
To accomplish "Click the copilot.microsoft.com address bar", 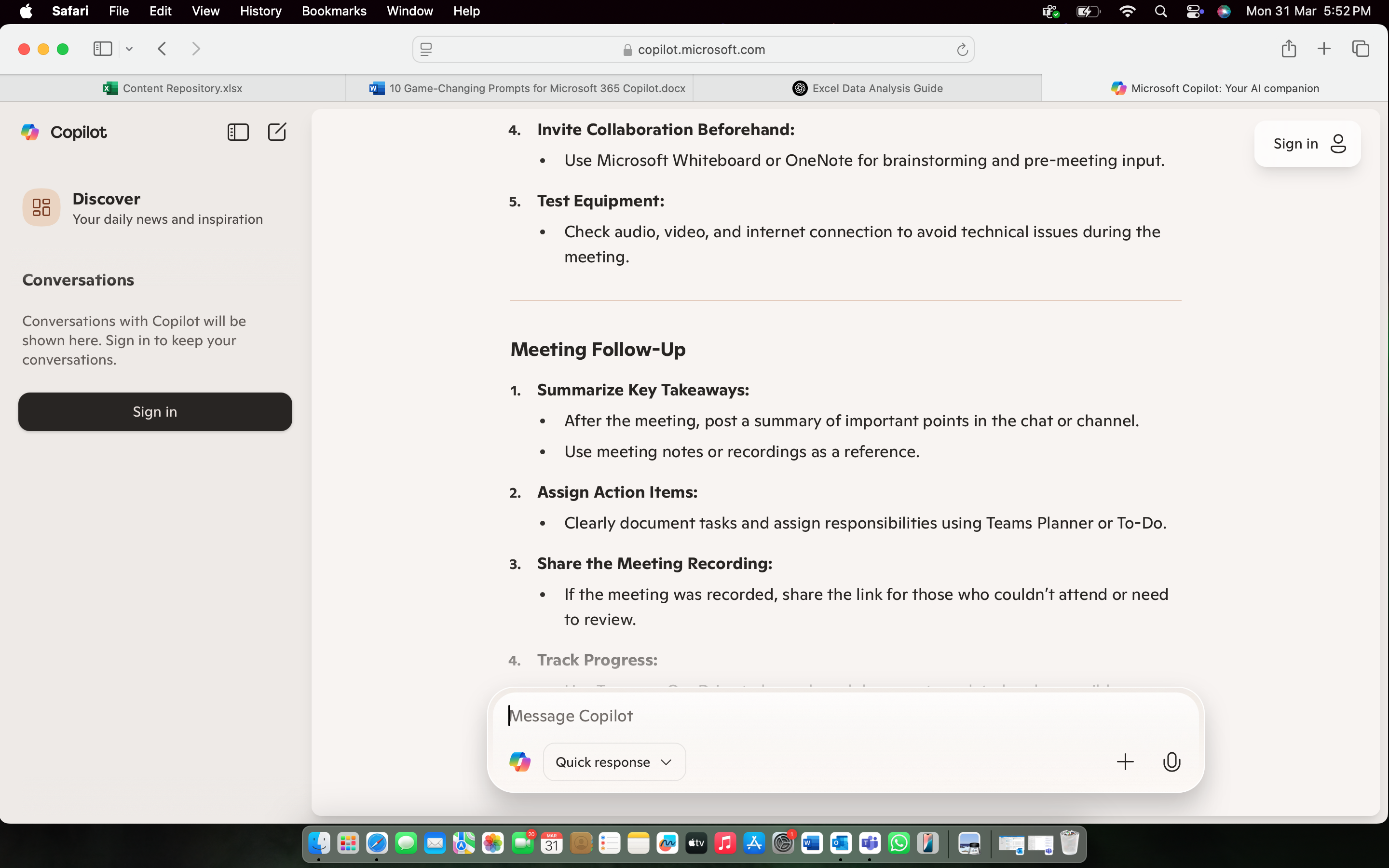I will click(694, 50).
